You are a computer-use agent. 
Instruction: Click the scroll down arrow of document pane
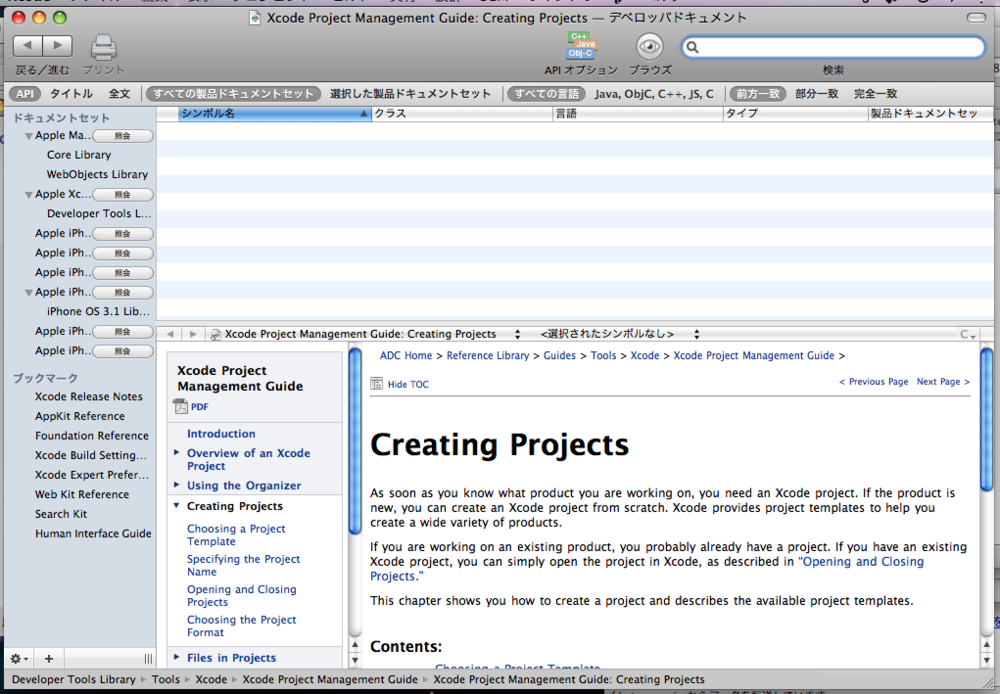(x=986, y=660)
